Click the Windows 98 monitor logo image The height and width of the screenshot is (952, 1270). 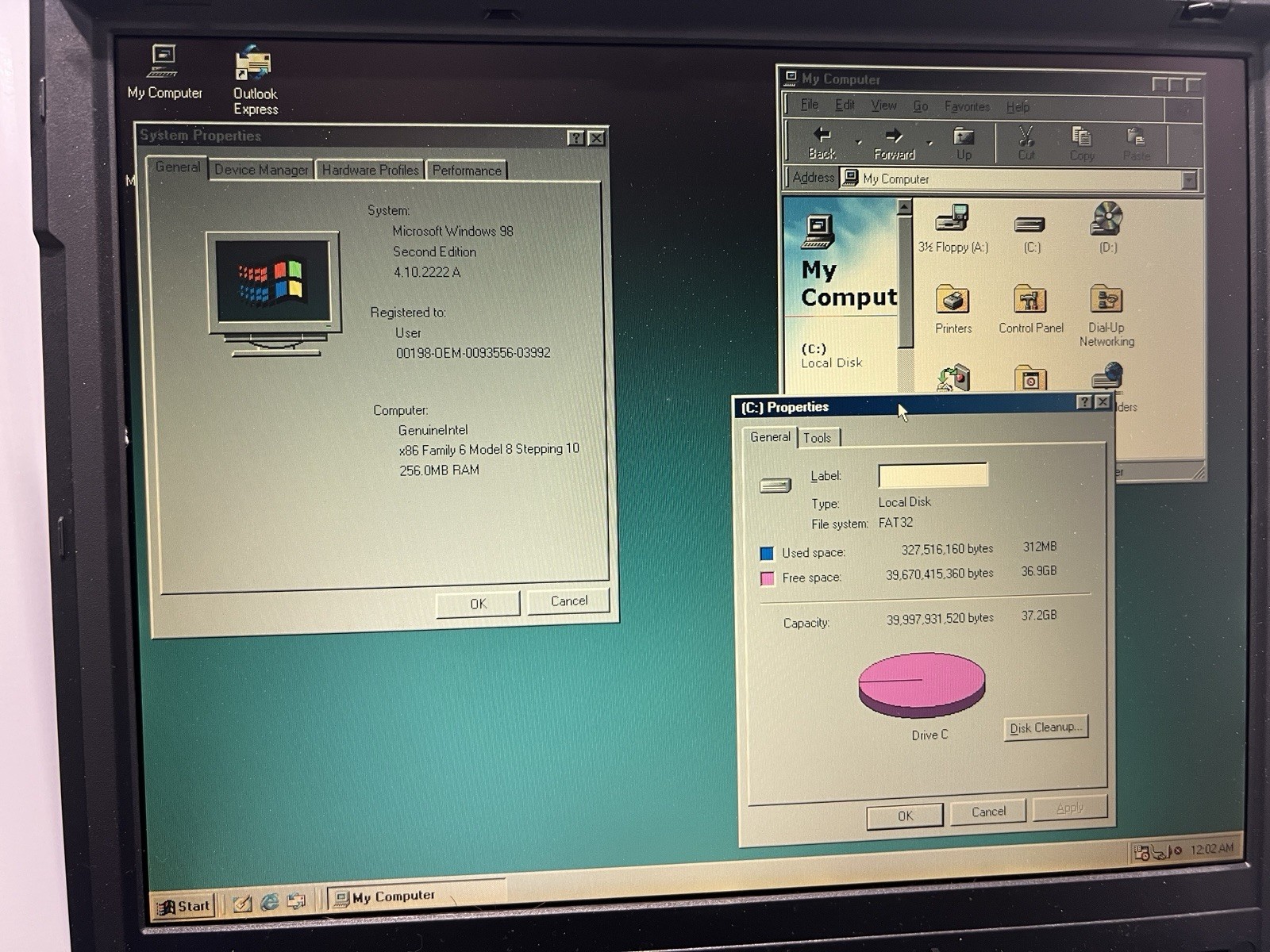click(274, 294)
